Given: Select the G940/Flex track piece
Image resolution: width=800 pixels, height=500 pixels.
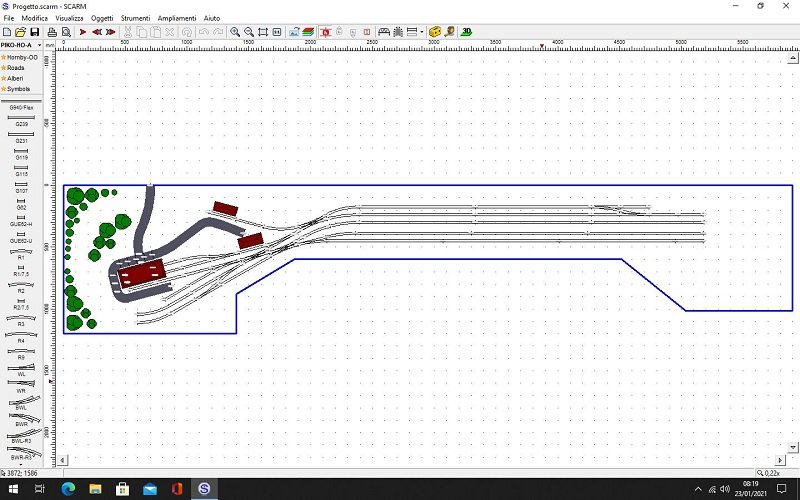Looking at the screenshot, I should [x=21, y=104].
